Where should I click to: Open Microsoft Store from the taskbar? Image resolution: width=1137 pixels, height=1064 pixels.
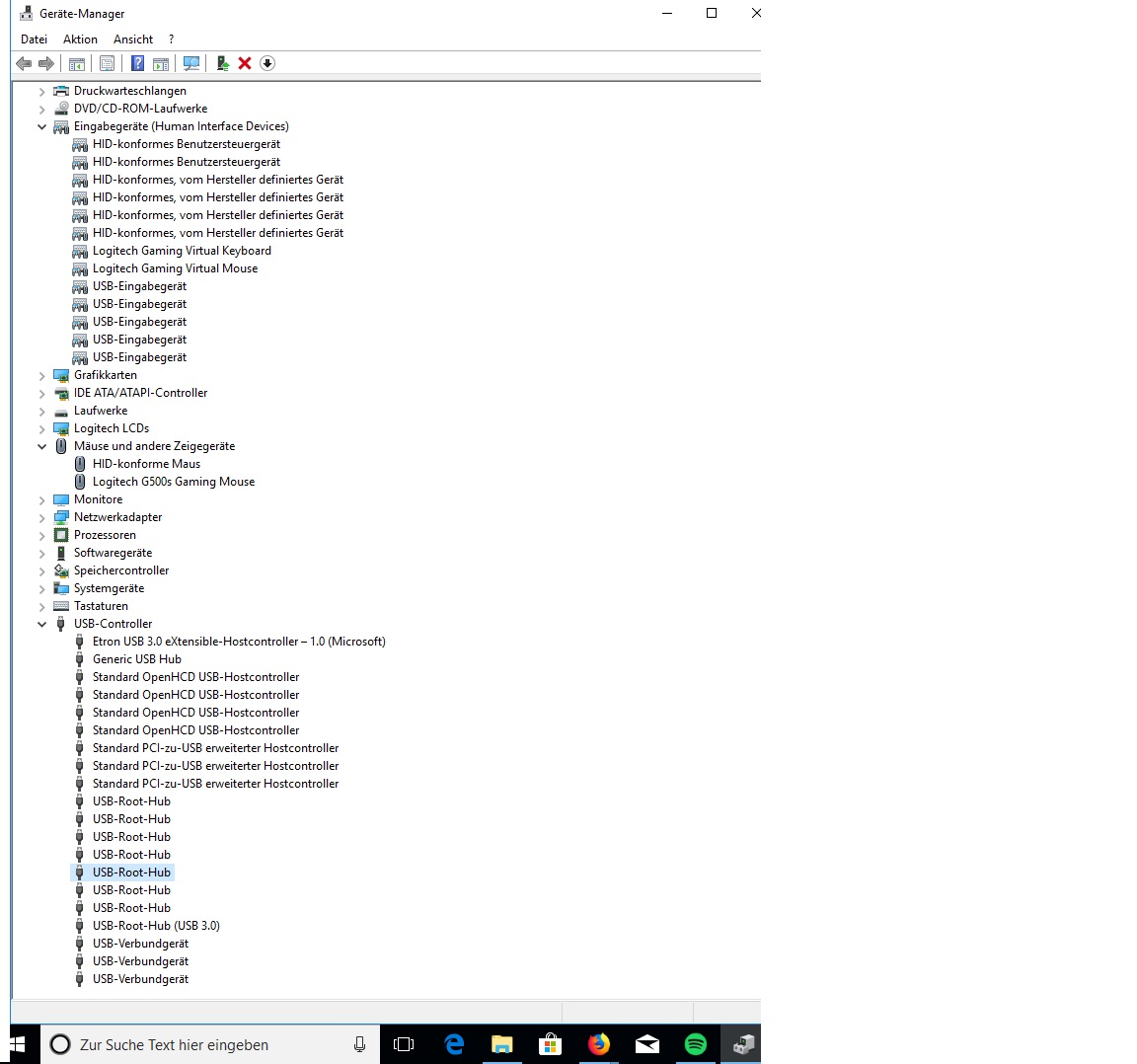(551, 1044)
